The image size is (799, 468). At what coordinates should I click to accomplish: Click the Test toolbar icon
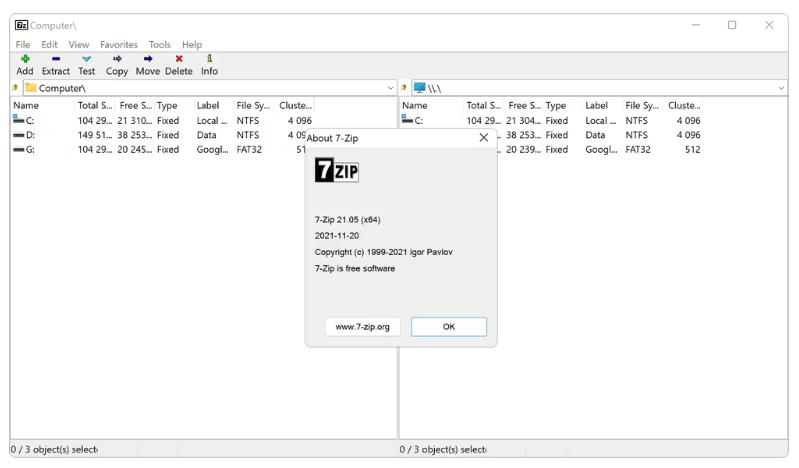[x=86, y=59]
